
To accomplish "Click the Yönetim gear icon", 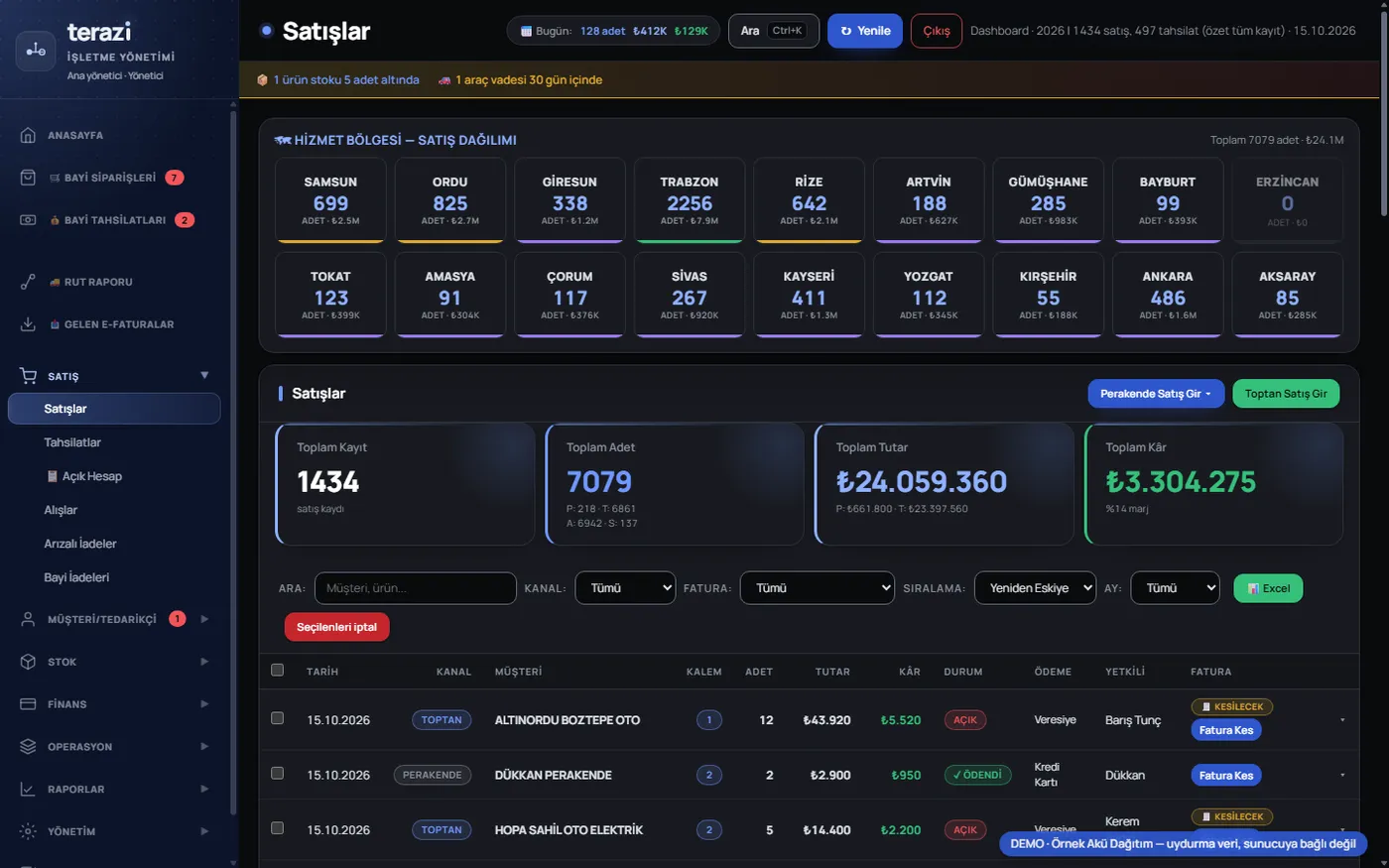I will [28, 831].
